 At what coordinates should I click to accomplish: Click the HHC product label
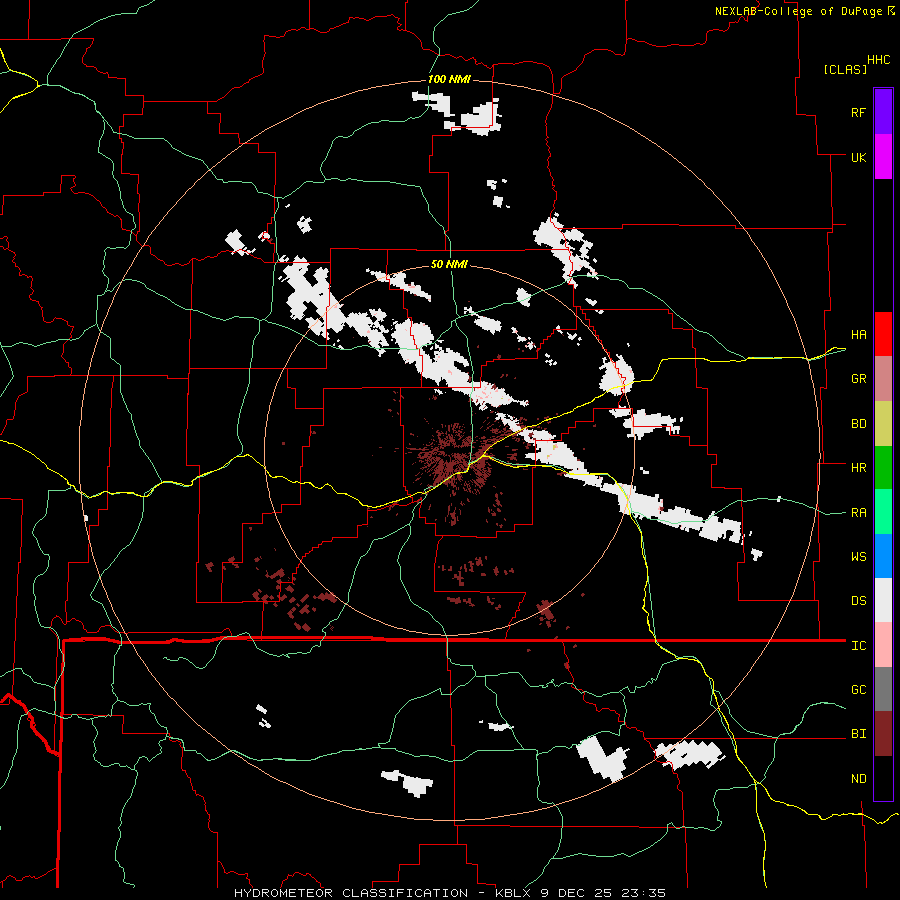click(879, 60)
